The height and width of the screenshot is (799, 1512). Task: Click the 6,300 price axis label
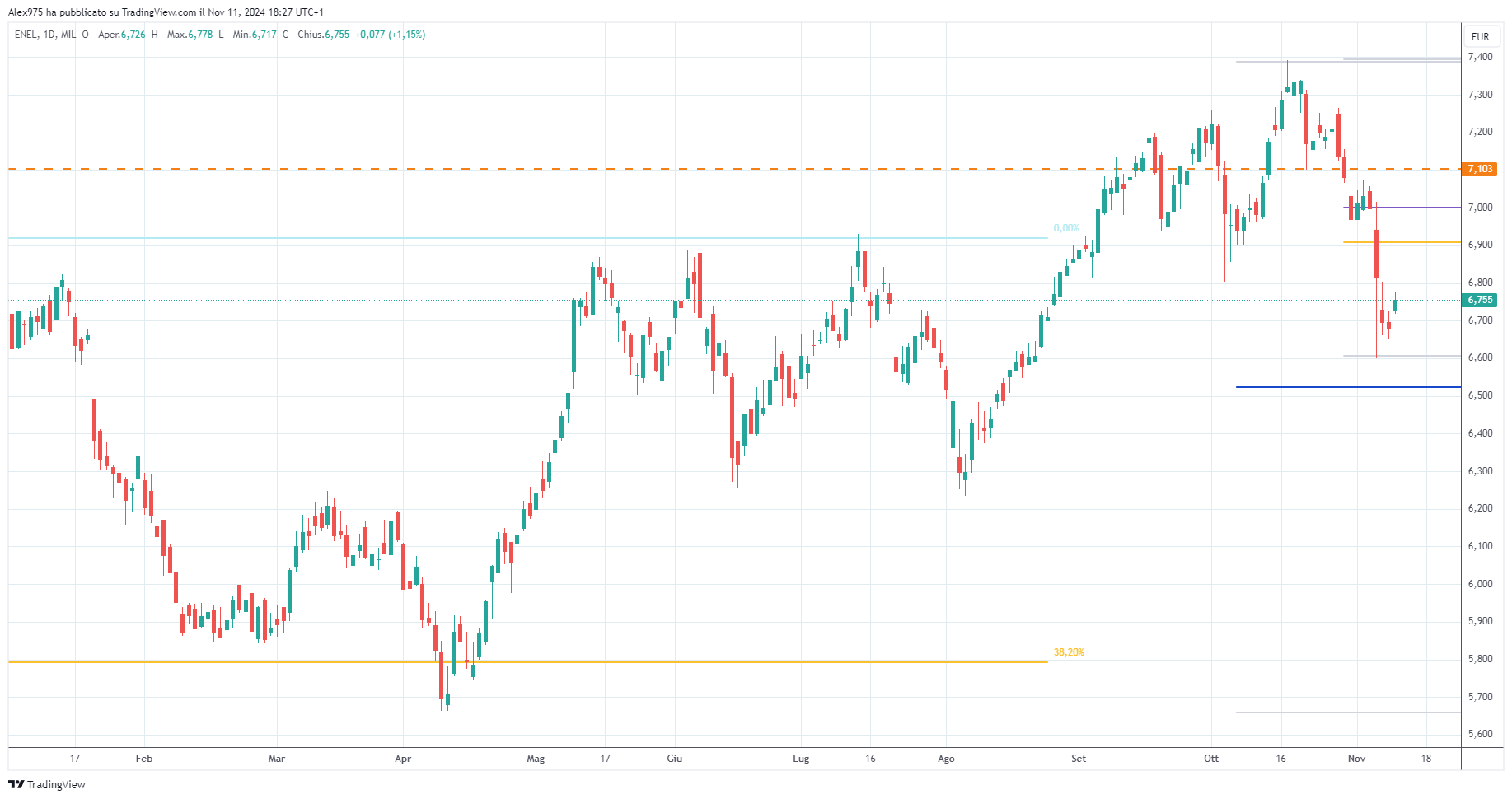[1480, 471]
